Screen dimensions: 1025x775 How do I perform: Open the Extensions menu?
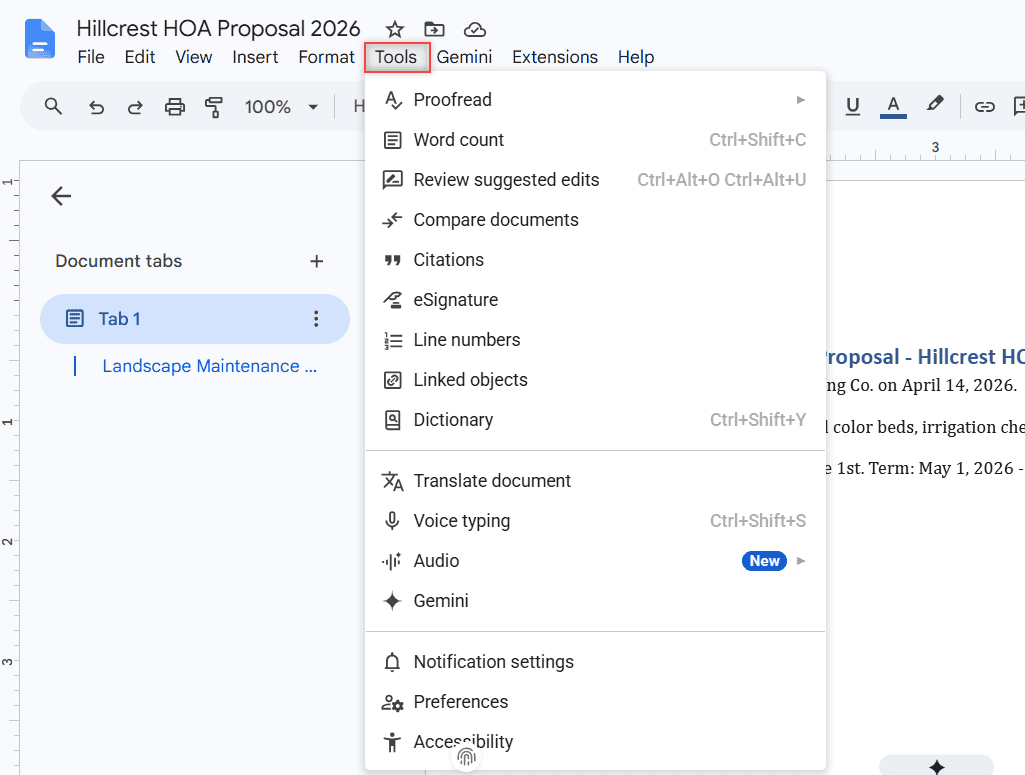[x=555, y=58]
